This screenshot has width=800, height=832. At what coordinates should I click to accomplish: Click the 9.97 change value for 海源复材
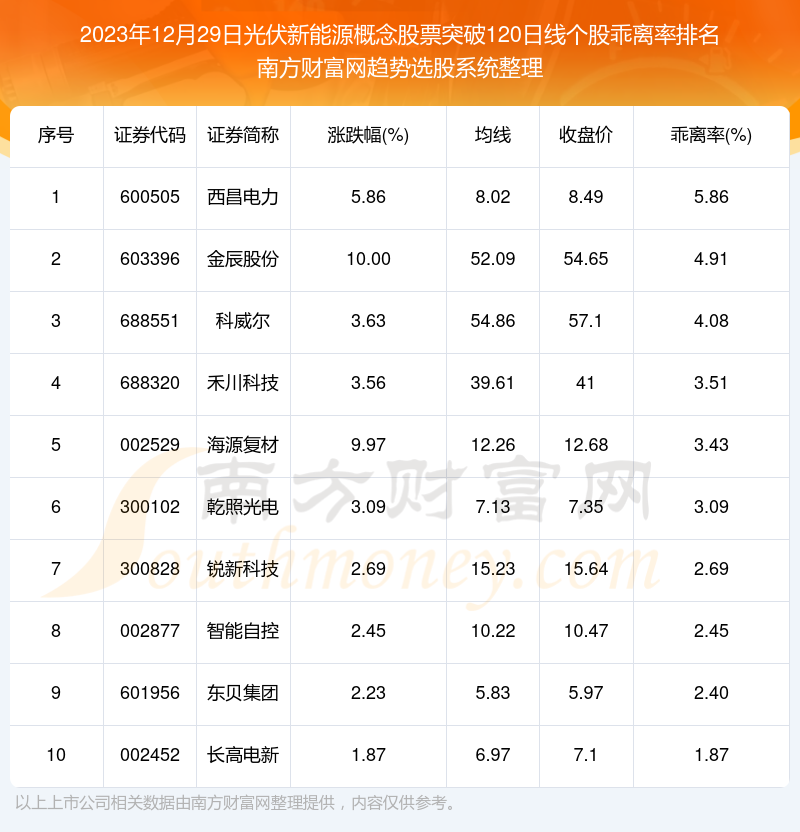(368, 445)
